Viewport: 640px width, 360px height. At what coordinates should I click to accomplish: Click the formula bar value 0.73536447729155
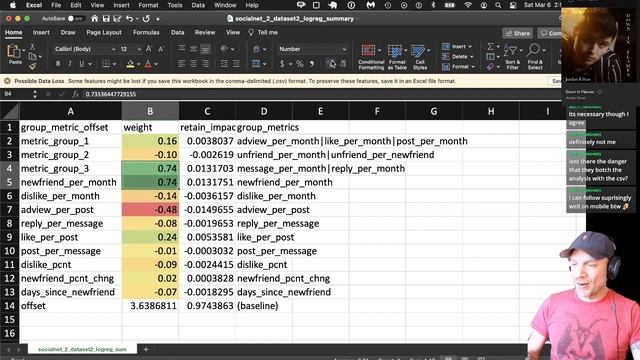pyautogui.click(x=110, y=94)
